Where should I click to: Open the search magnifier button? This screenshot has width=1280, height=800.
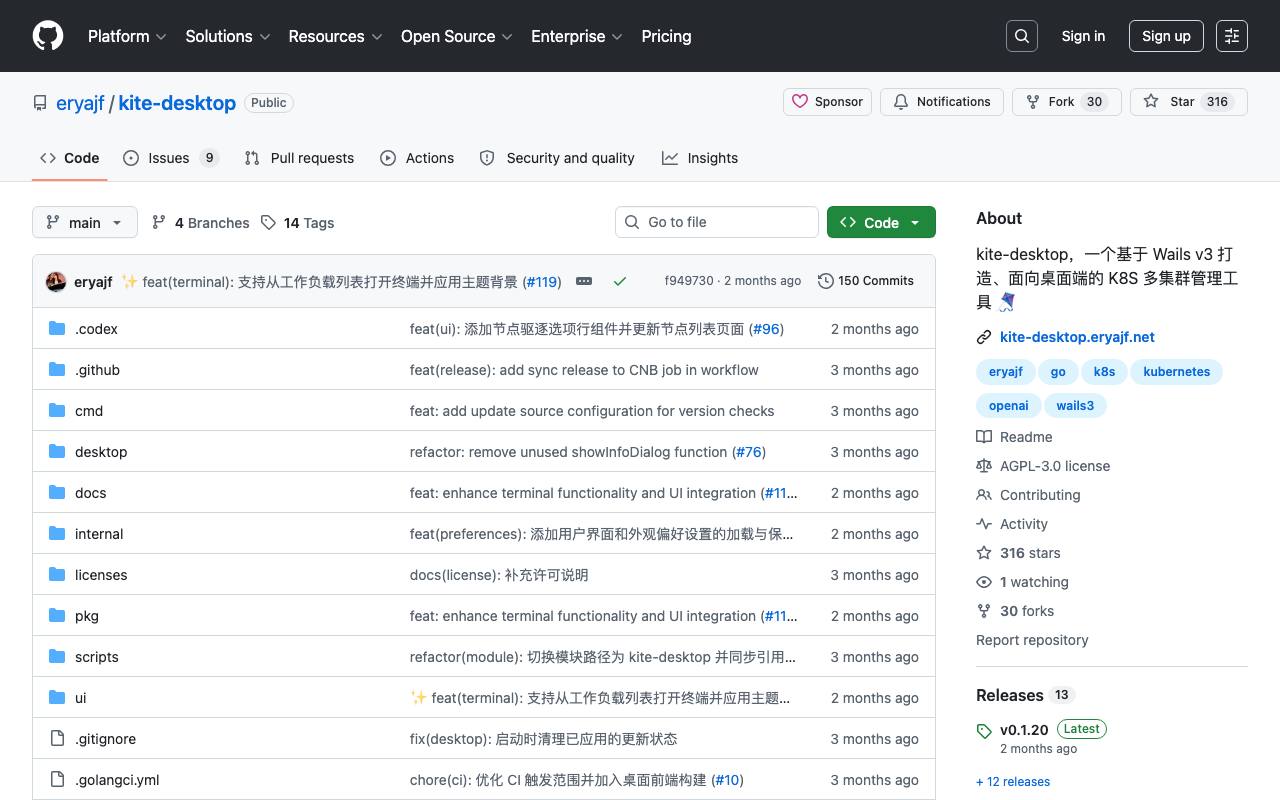(x=1022, y=36)
